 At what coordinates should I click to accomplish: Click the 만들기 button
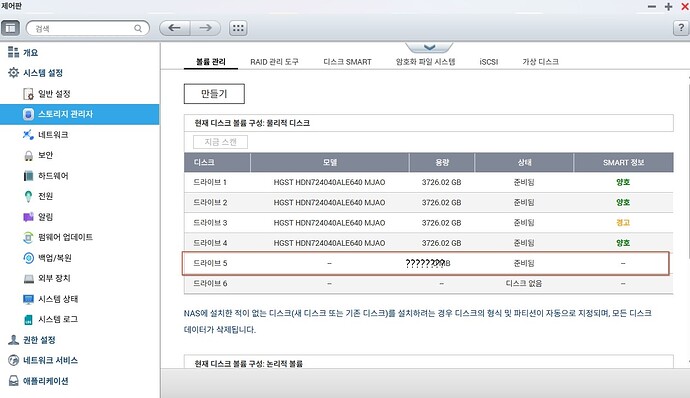coord(214,94)
